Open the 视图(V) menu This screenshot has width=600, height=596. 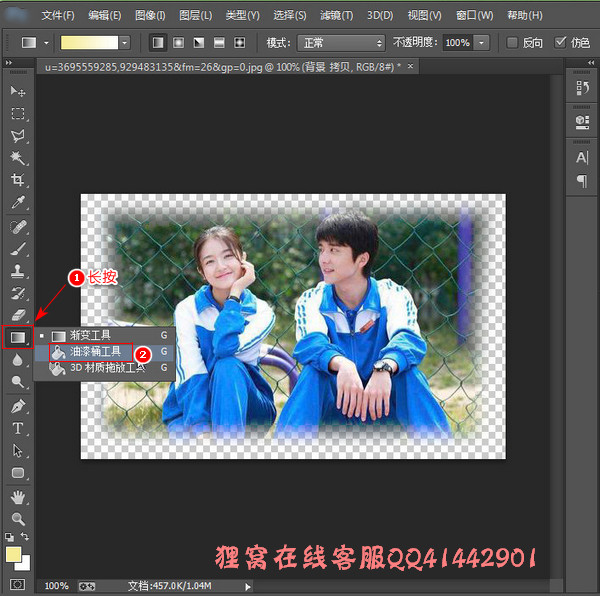(x=424, y=15)
